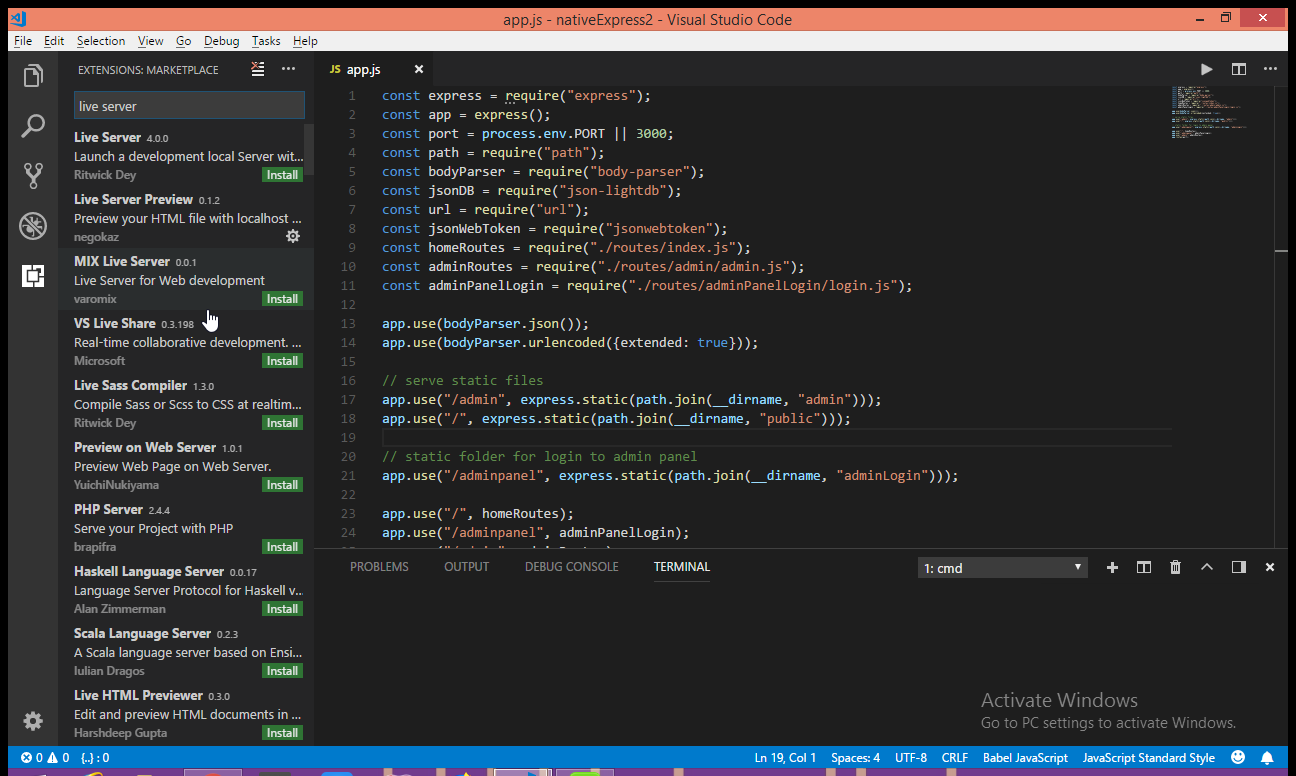
Task: Switch to the OUTPUT panel tab
Action: coord(467,567)
